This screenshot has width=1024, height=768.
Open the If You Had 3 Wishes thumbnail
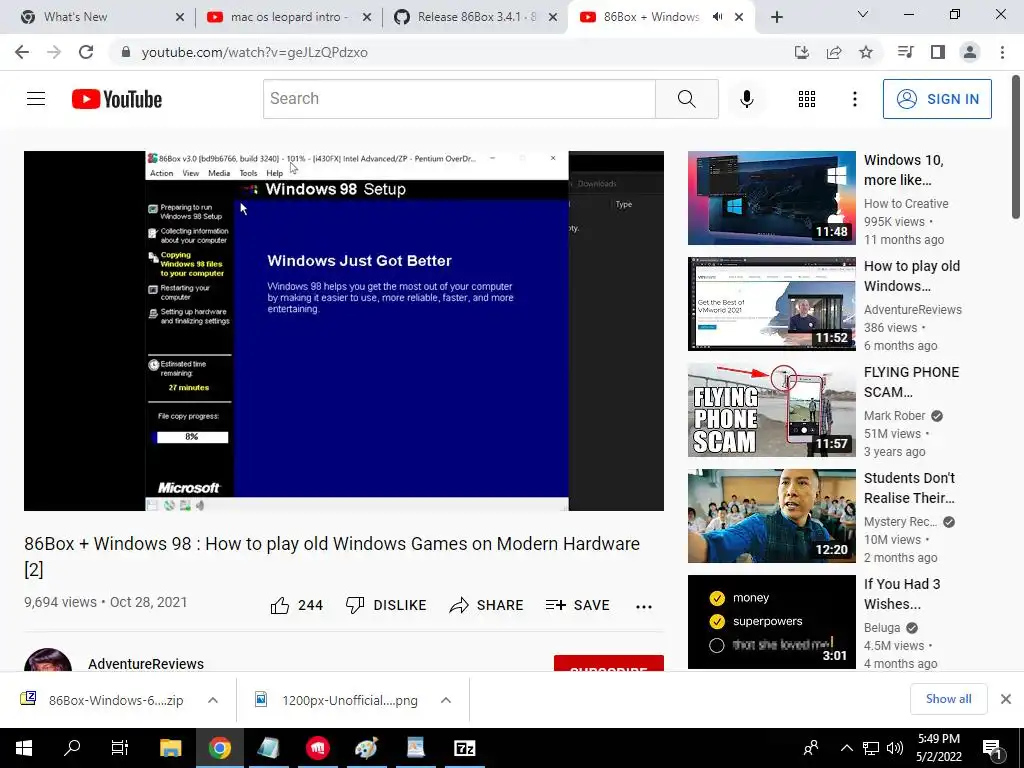pyautogui.click(x=771, y=622)
